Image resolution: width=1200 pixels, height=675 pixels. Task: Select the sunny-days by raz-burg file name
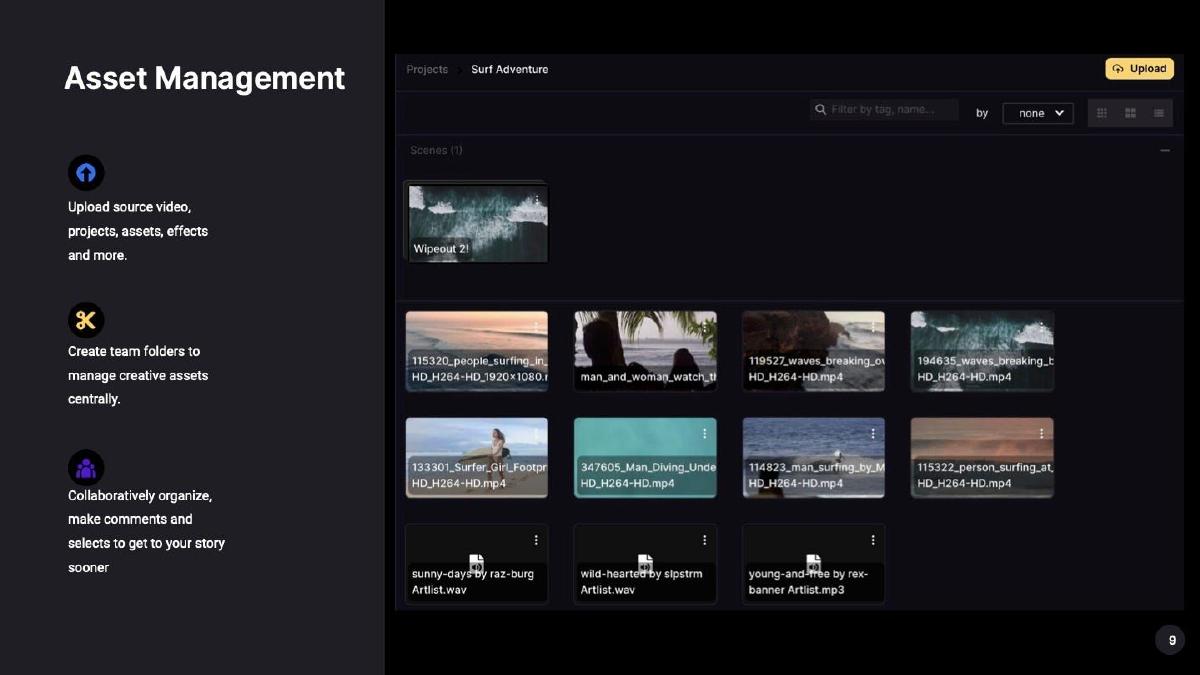point(473,582)
